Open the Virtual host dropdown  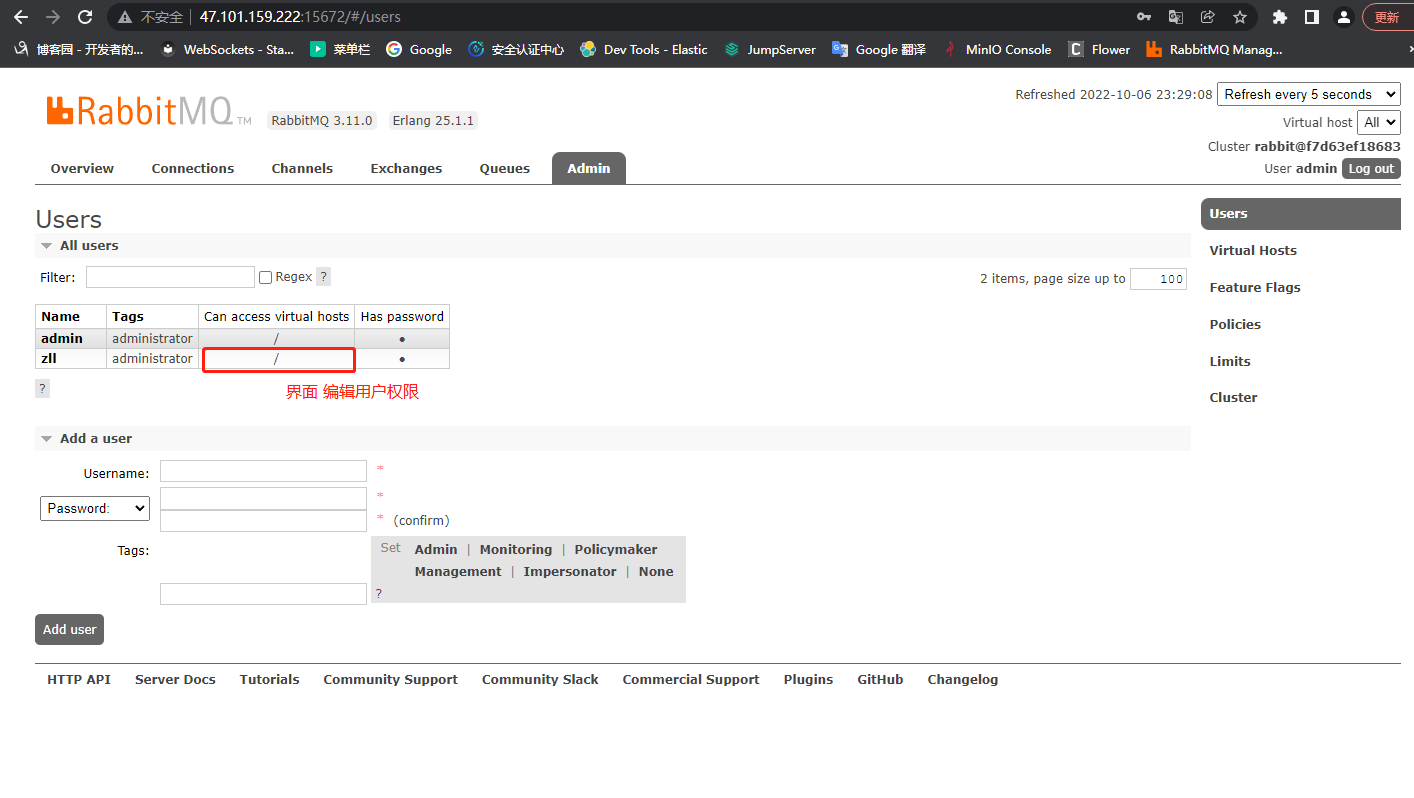point(1378,122)
